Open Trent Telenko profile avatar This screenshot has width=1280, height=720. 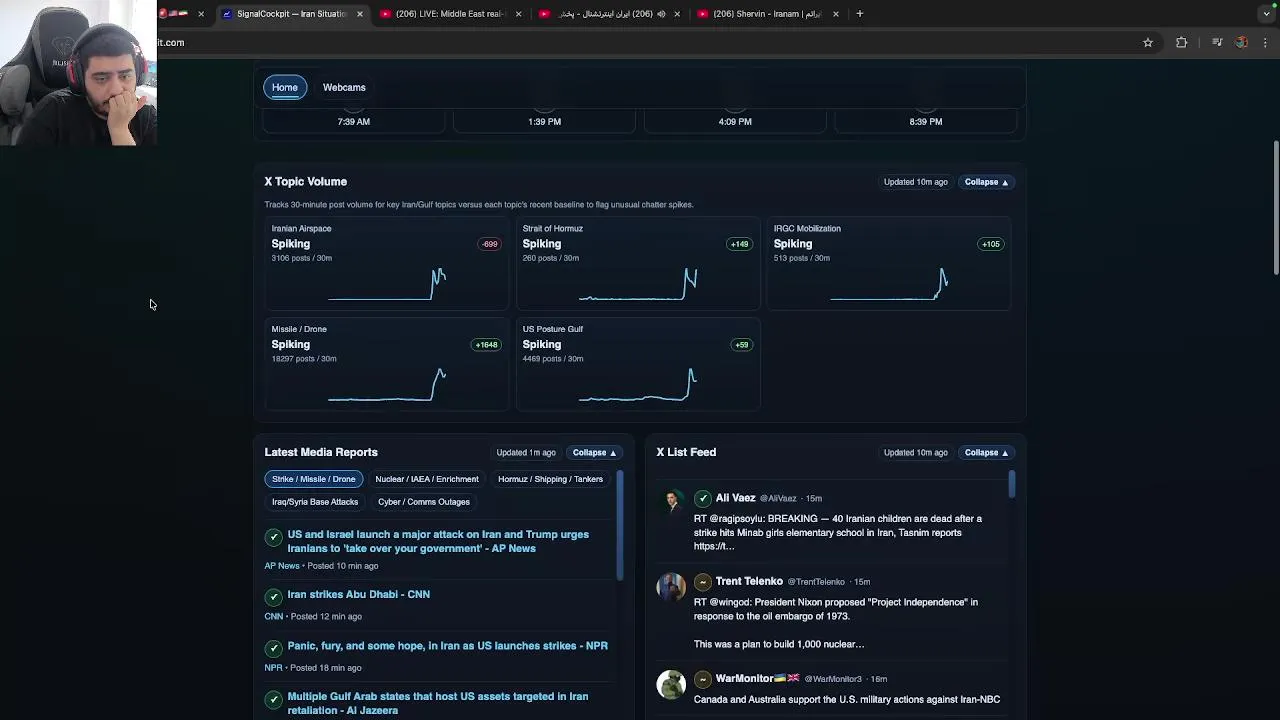tap(671, 586)
